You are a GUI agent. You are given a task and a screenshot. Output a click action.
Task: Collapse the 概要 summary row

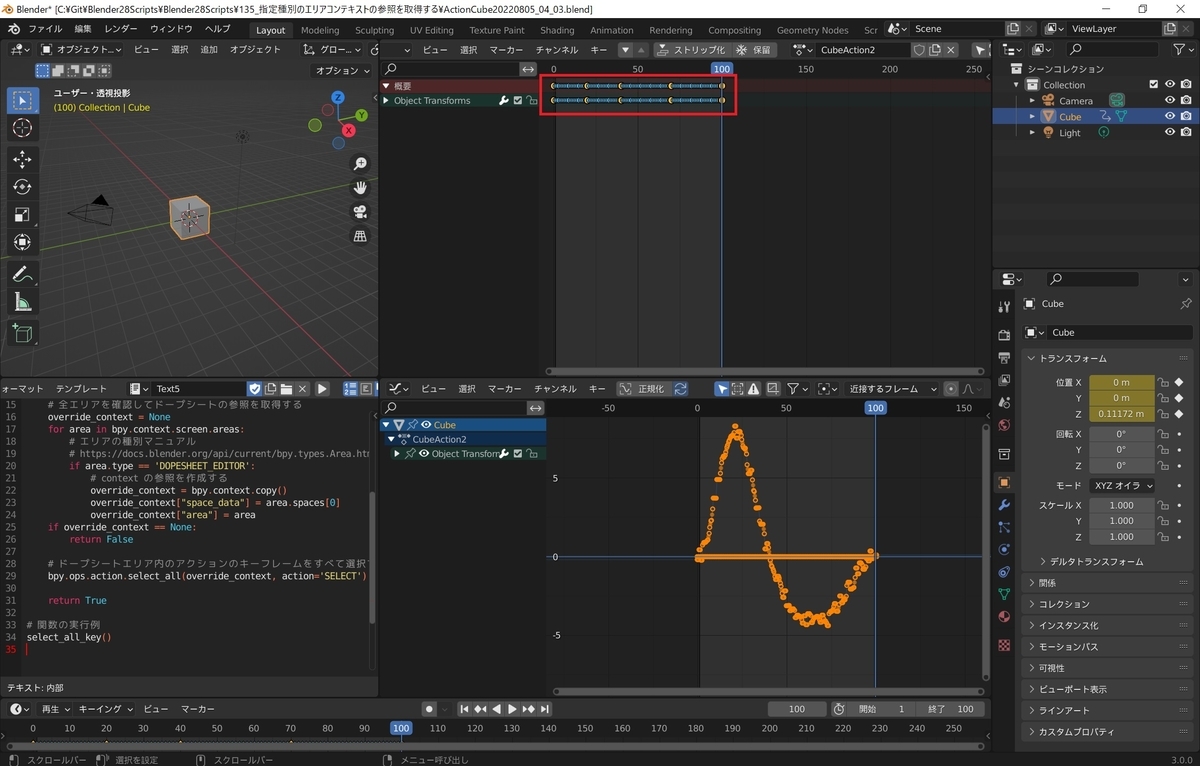(x=387, y=85)
